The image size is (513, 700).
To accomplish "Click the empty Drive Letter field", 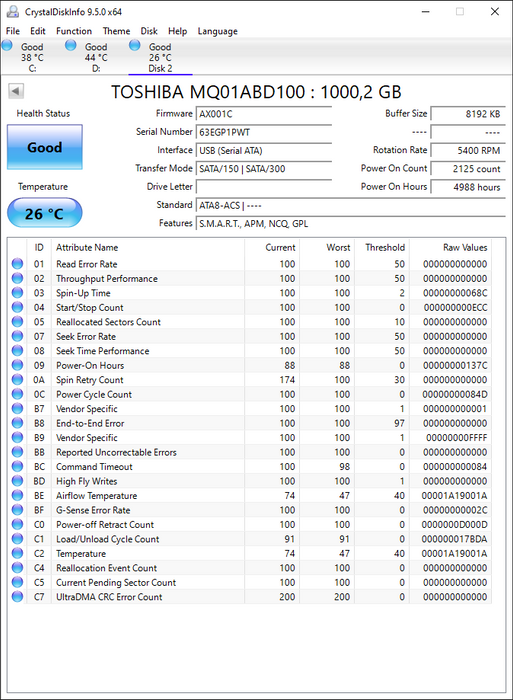I will pyautogui.click(x=263, y=187).
